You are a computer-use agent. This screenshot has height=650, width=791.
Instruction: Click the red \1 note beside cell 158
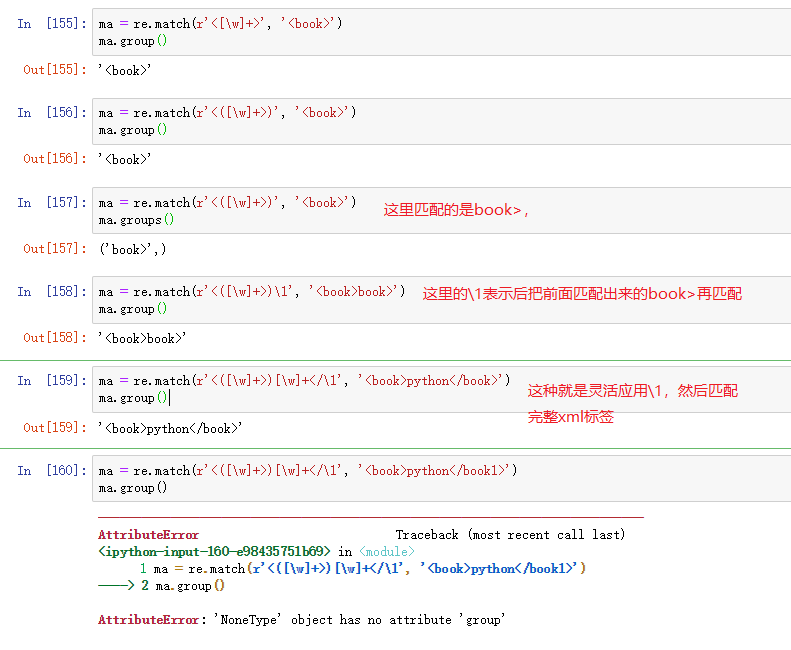click(x=582, y=294)
